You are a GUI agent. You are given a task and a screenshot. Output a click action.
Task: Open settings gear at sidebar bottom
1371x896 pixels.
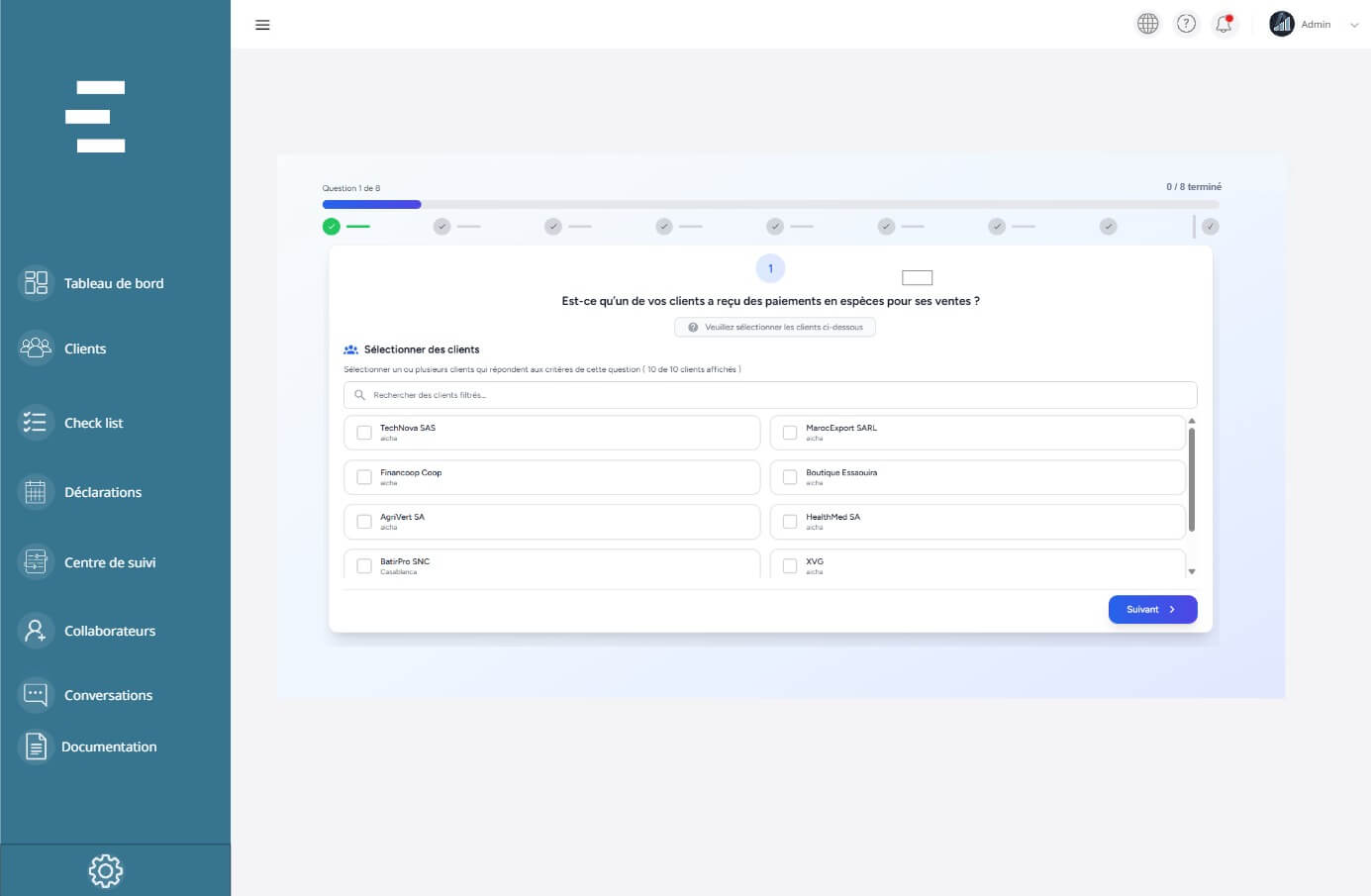click(x=106, y=870)
